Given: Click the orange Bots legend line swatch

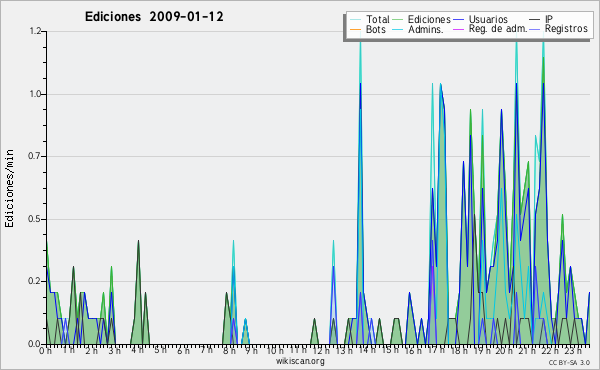Looking at the screenshot, I should pyautogui.click(x=355, y=29).
